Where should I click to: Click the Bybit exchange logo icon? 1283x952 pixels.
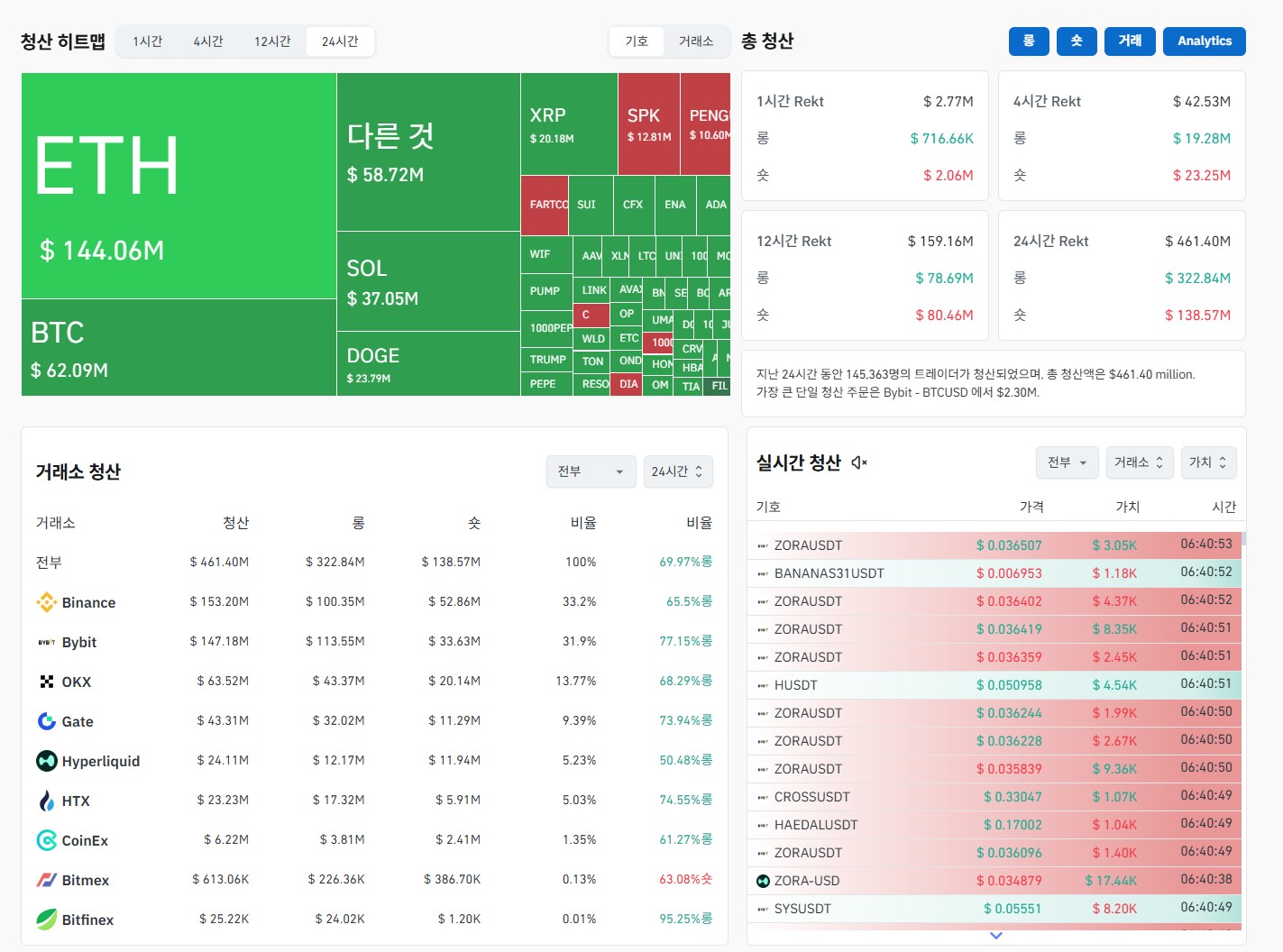coord(46,642)
